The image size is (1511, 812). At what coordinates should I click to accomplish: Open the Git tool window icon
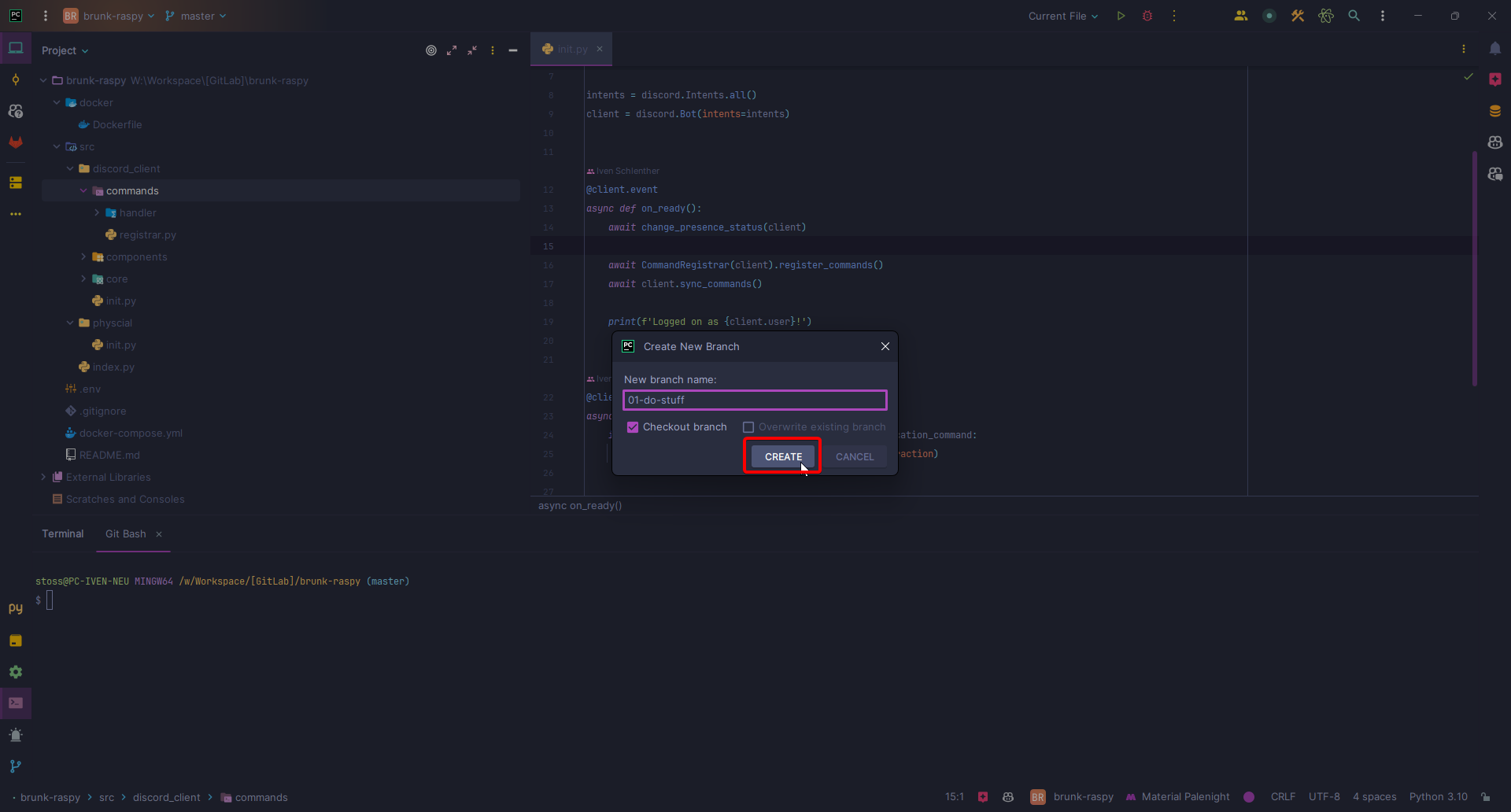tap(16, 766)
